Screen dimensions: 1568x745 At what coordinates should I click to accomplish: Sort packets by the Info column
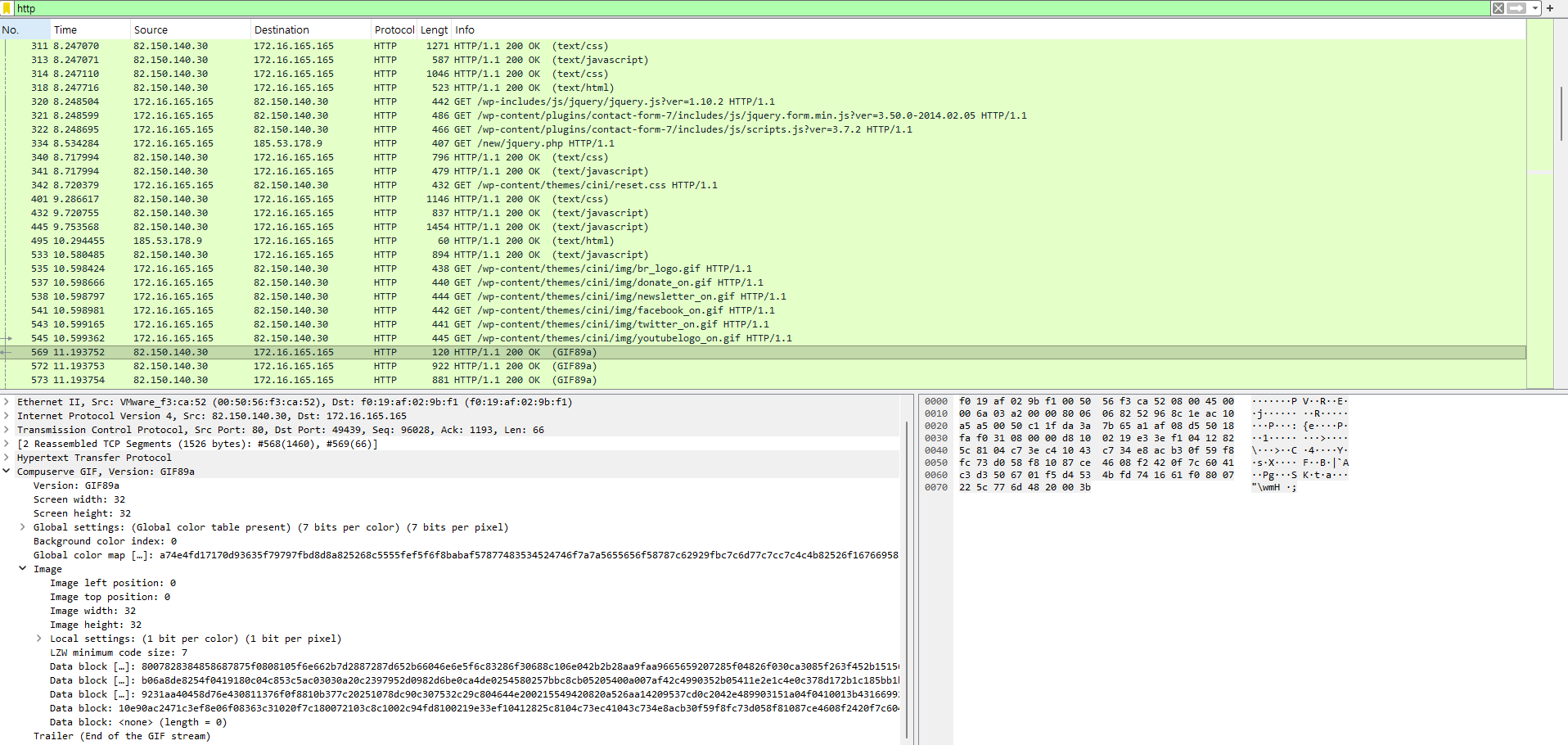pyautogui.click(x=989, y=29)
